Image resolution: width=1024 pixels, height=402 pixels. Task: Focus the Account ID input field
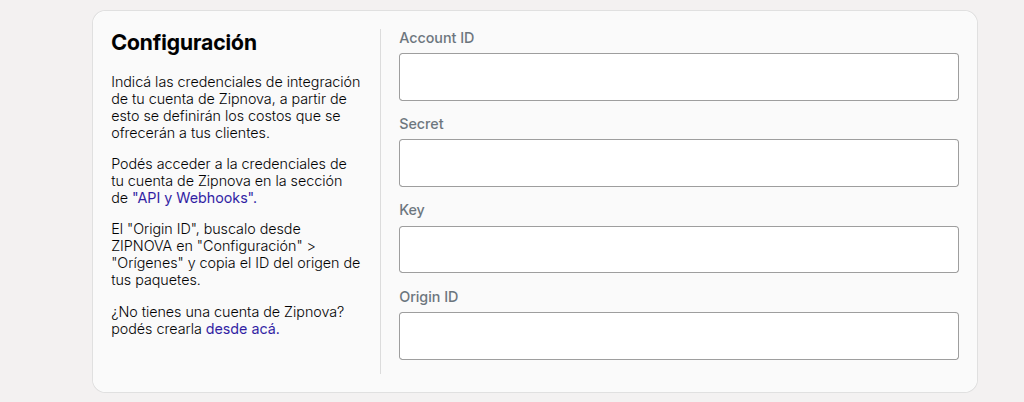pyautogui.click(x=679, y=77)
